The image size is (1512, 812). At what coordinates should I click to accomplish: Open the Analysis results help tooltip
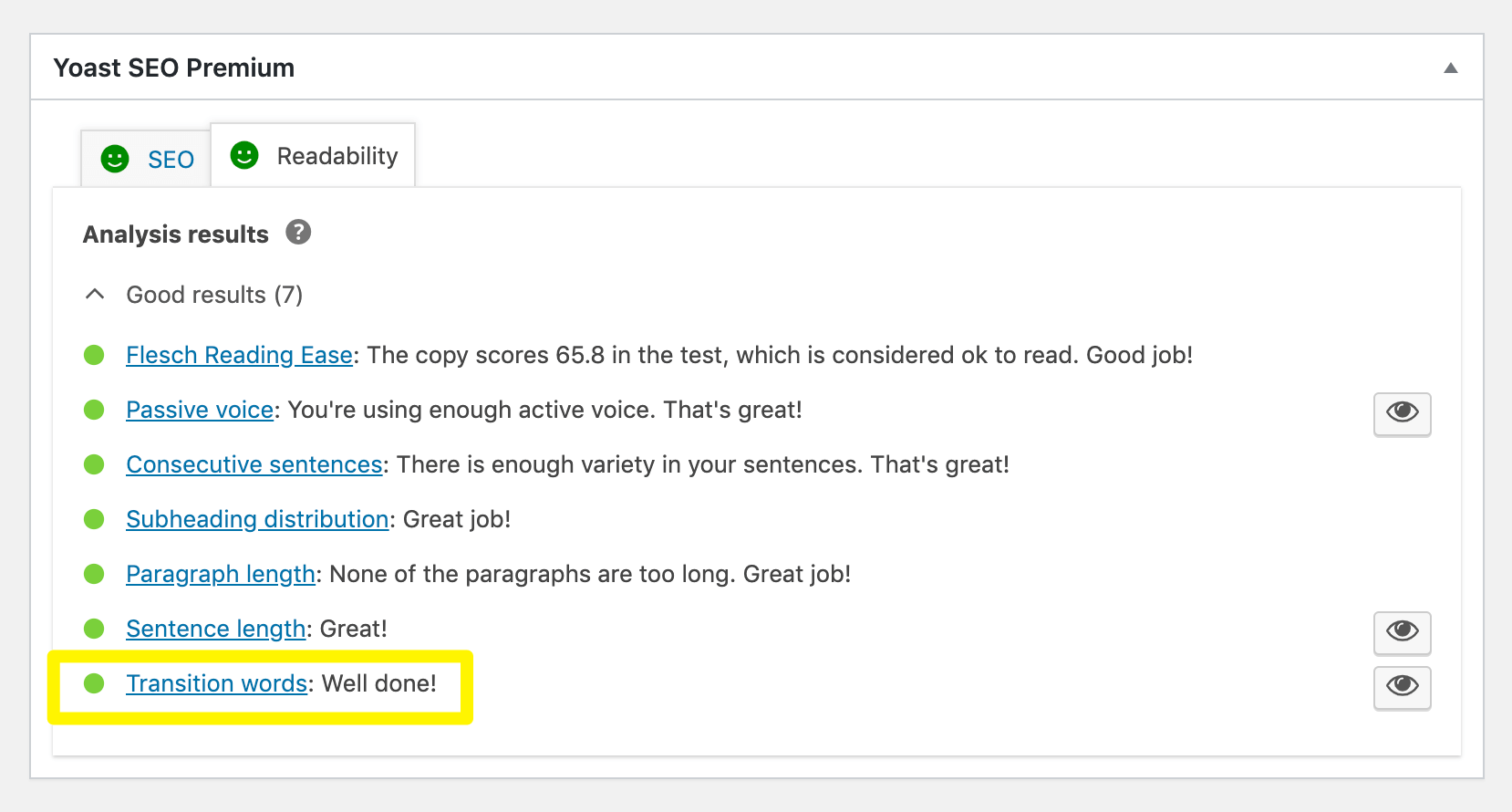point(300,233)
